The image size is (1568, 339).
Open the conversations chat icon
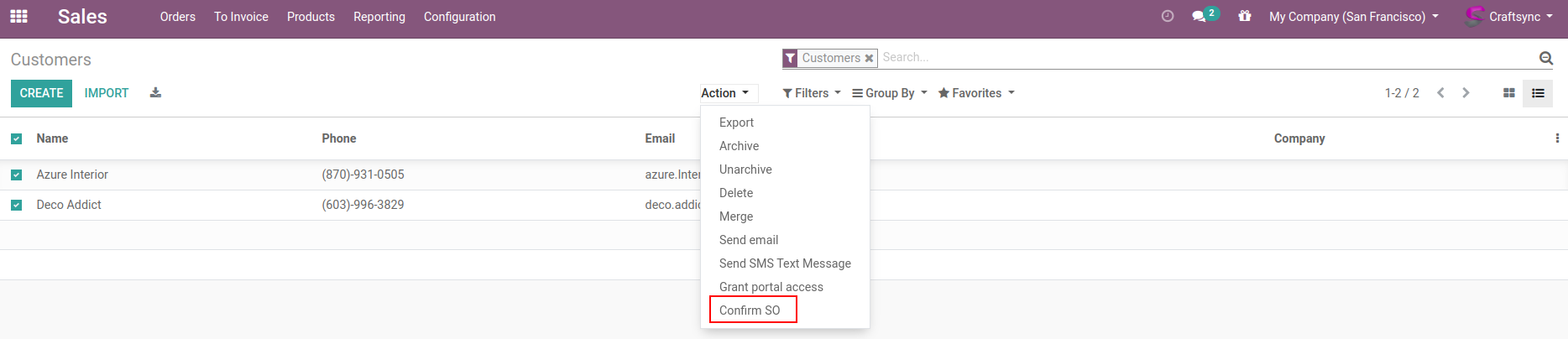pyautogui.click(x=1200, y=17)
